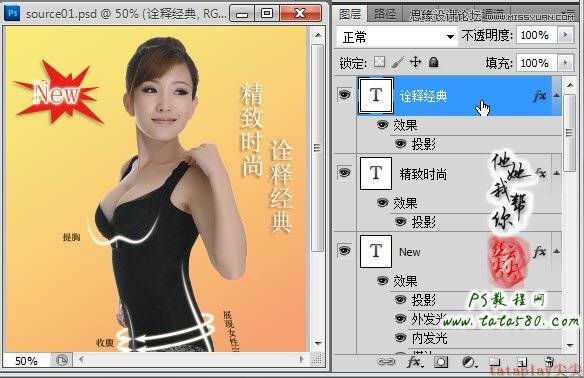Click layers panel scroll up arrow
Screen dimensions: 584x378
coord(570,85)
